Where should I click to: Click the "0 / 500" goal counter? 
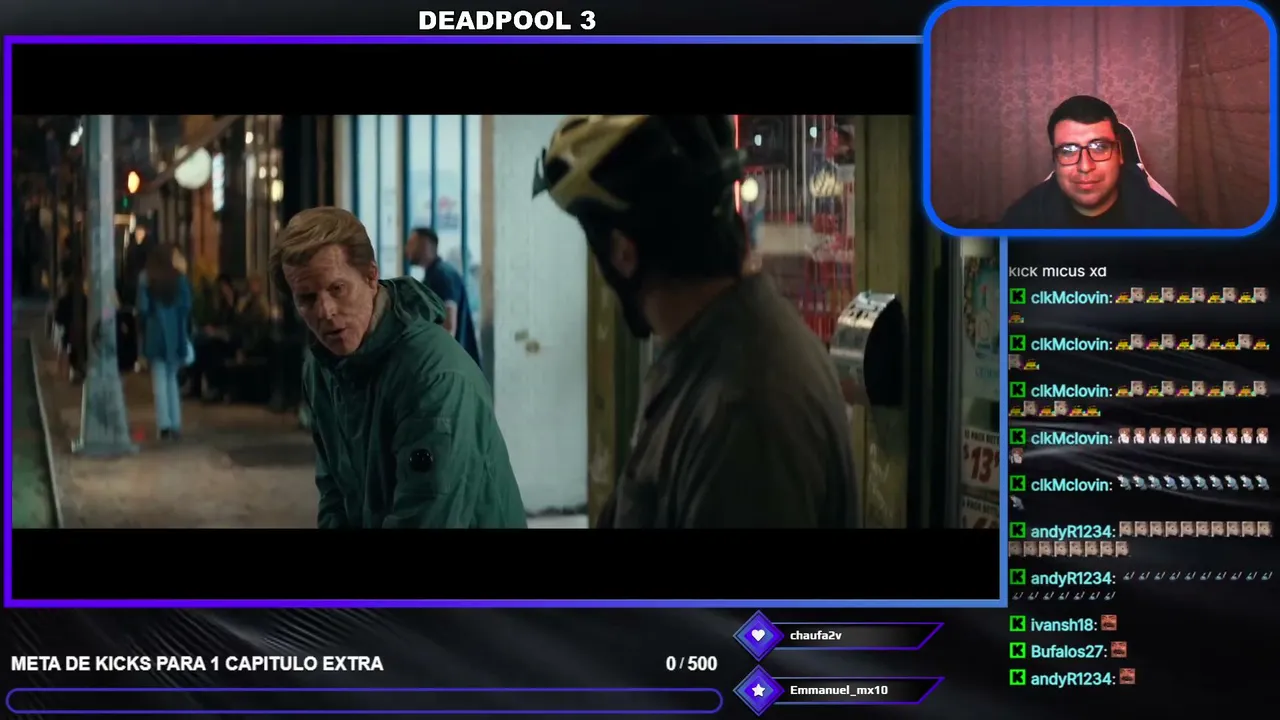point(691,664)
